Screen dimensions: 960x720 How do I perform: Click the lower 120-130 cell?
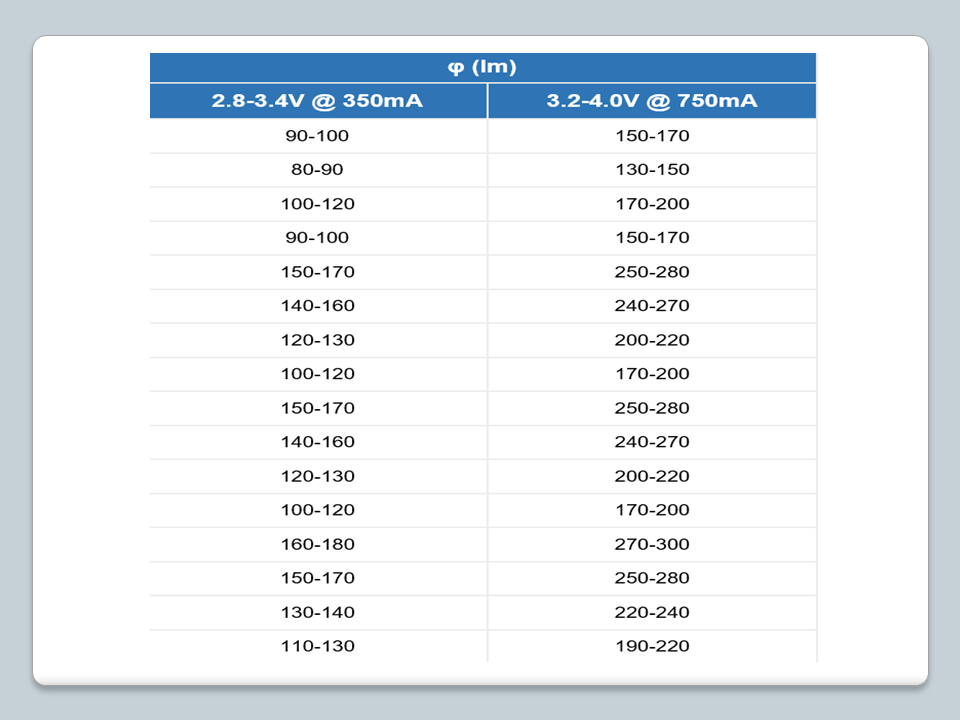point(318,476)
